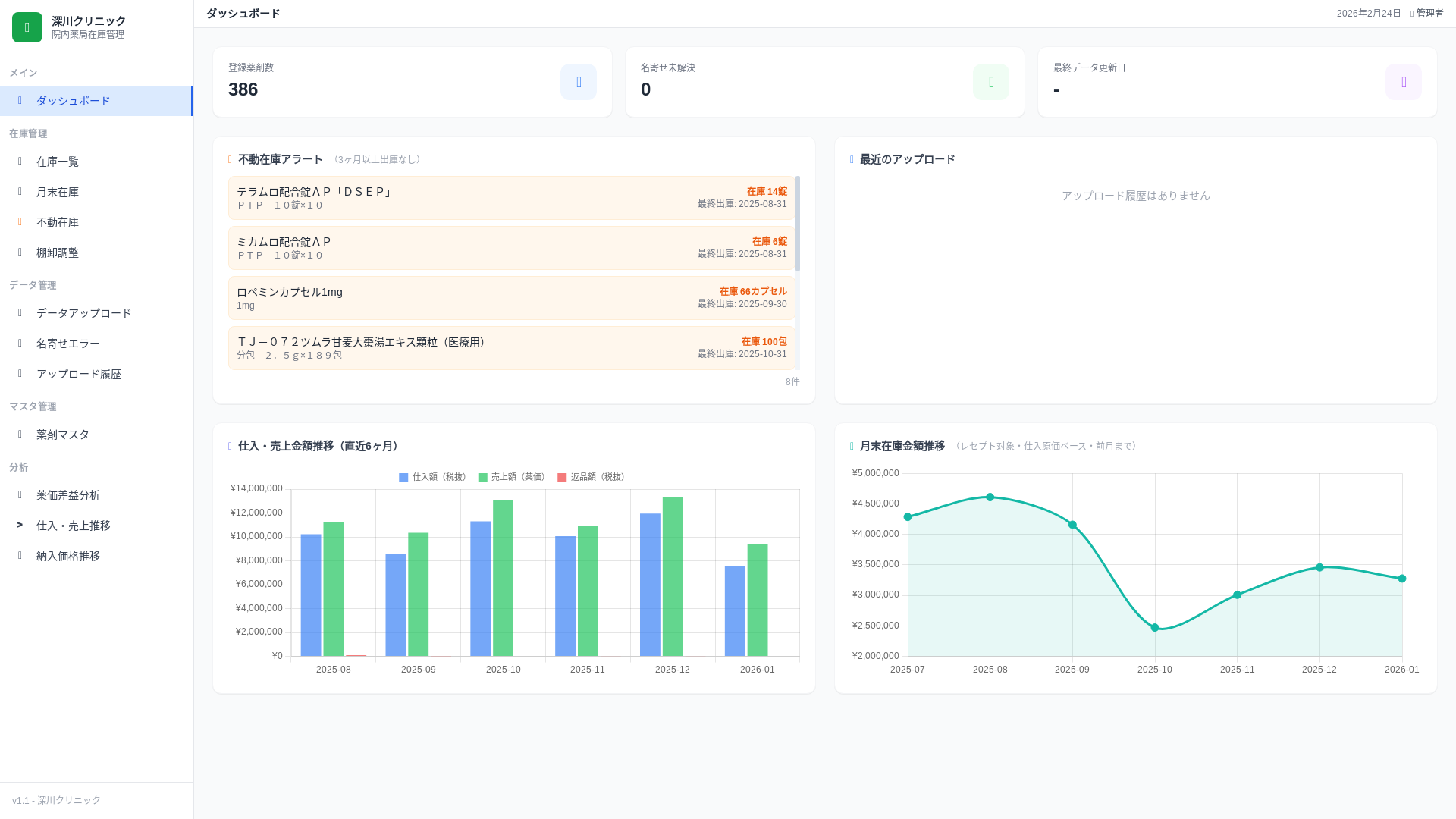Image resolution: width=1456 pixels, height=819 pixels.
Task: Click the icon beside 名寄せエラー in sidebar
Action: (x=20, y=344)
